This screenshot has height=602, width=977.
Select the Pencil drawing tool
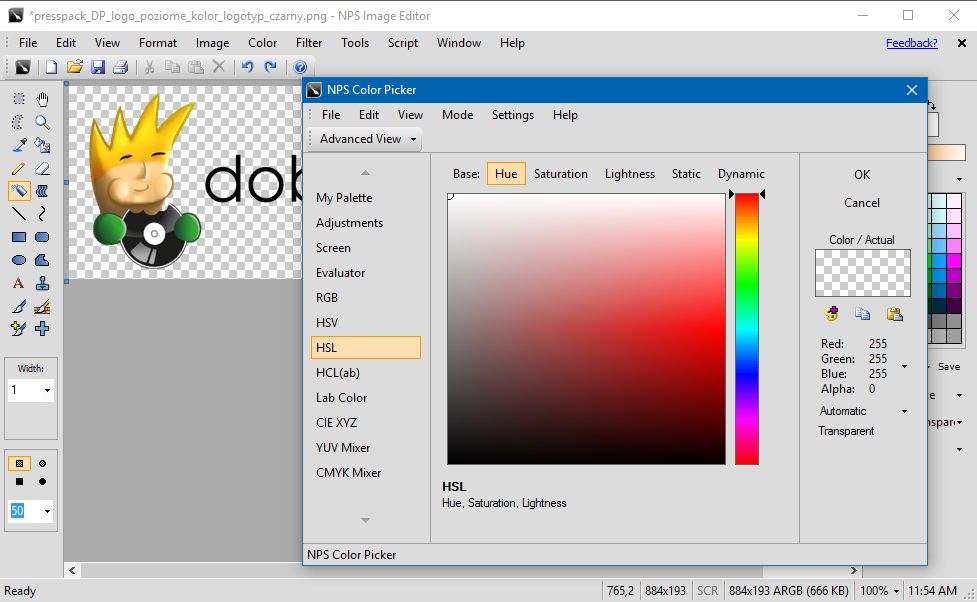pyautogui.click(x=18, y=170)
